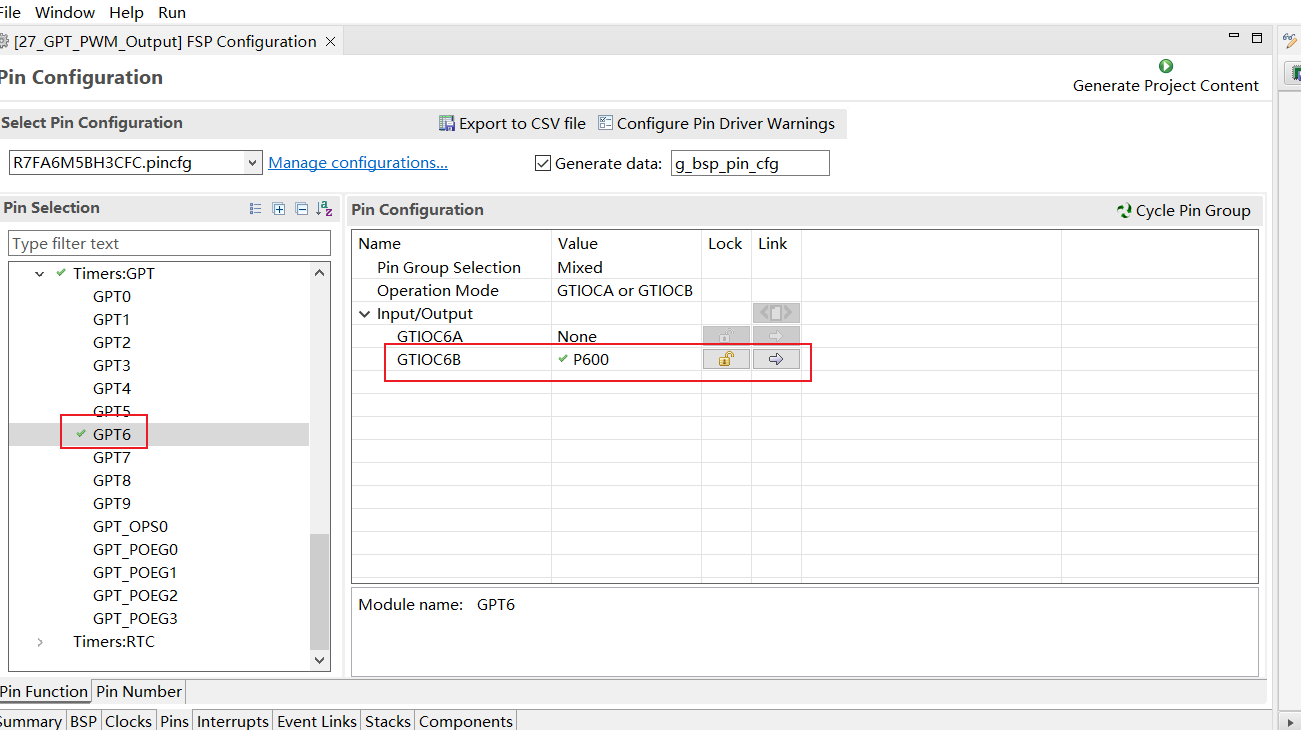Open the Clocks configuration tab

pos(129,721)
